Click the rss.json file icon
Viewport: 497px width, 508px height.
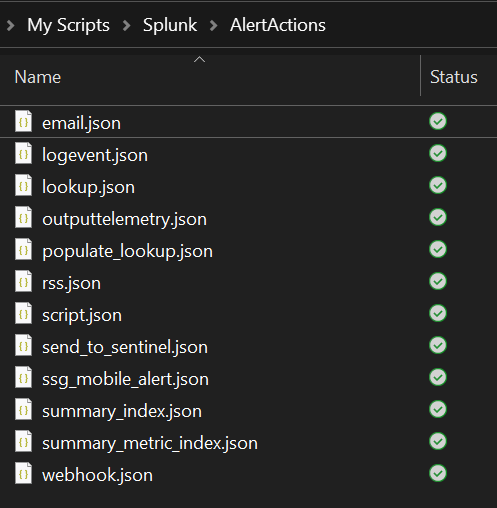pos(23,281)
